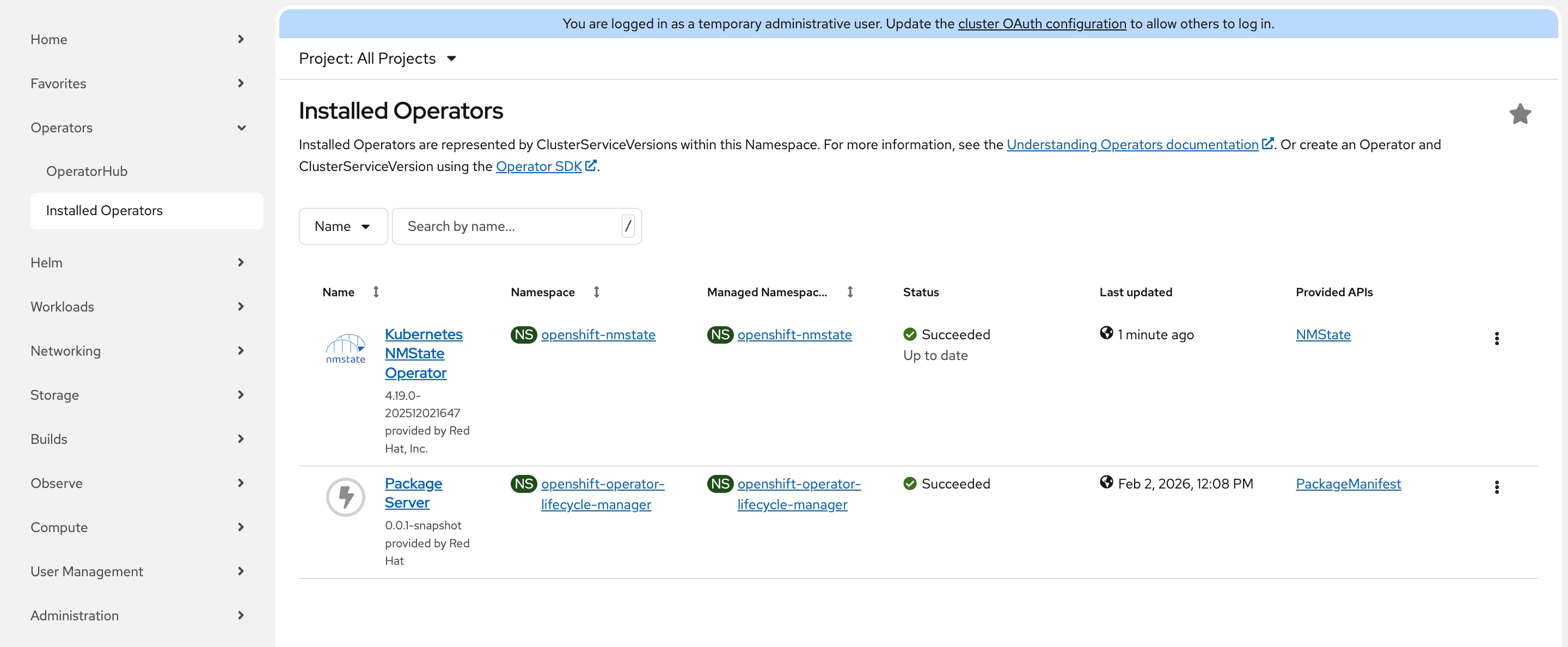The height and width of the screenshot is (647, 1568).
Task: Expand the Helm navigation section
Action: pyautogui.click(x=138, y=263)
